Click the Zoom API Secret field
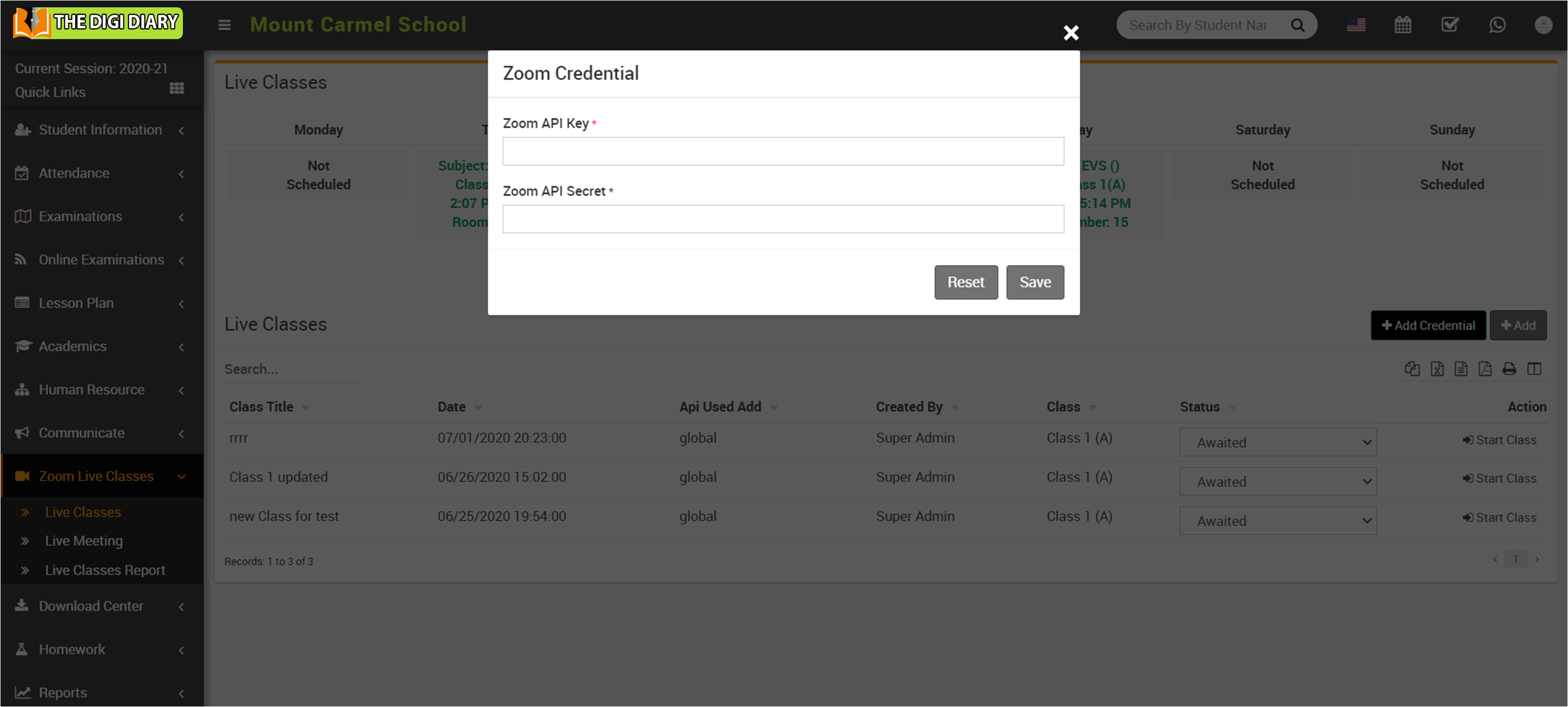This screenshot has height=707, width=1568. point(783,219)
